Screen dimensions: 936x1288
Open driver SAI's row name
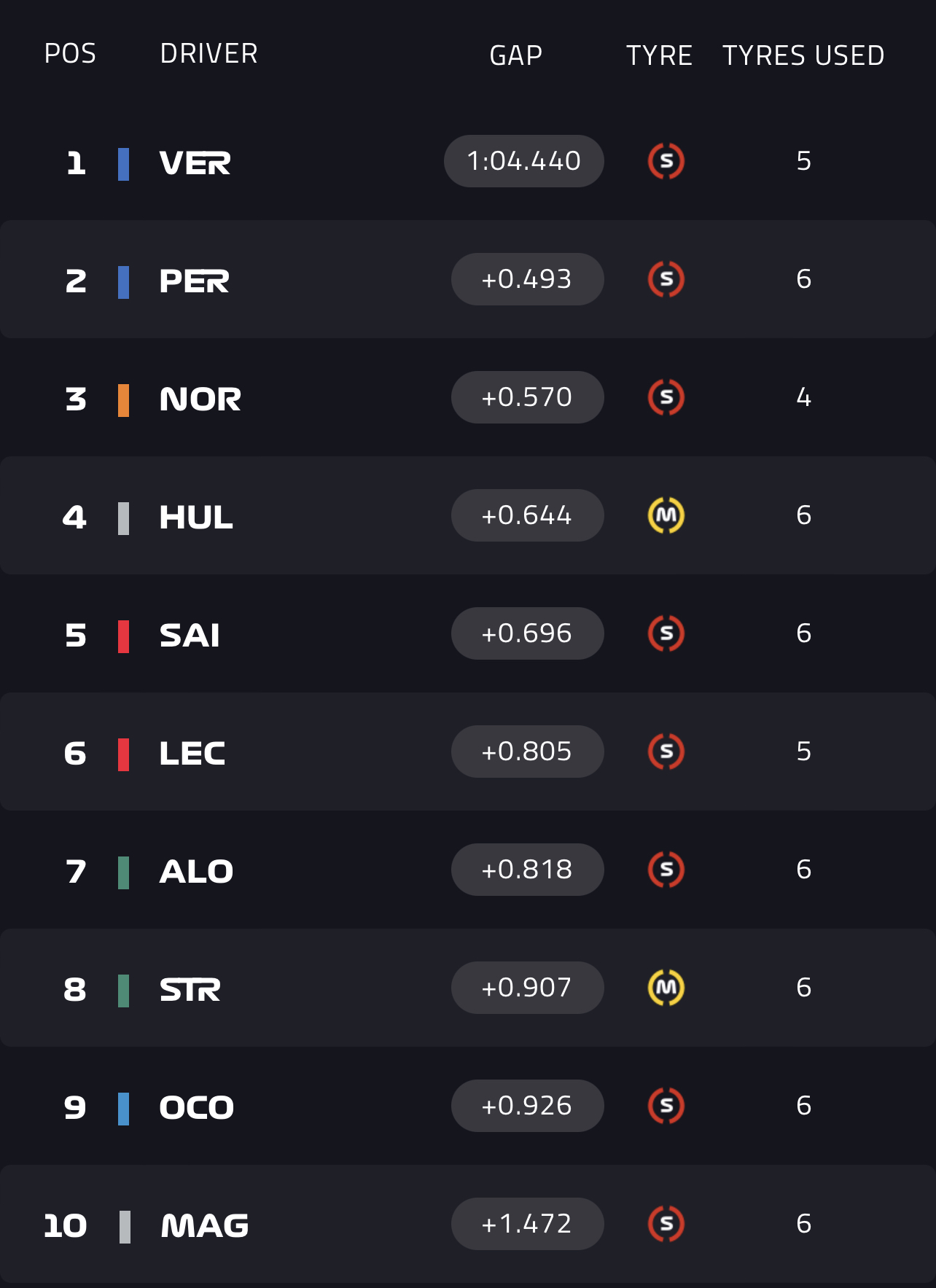190,636
